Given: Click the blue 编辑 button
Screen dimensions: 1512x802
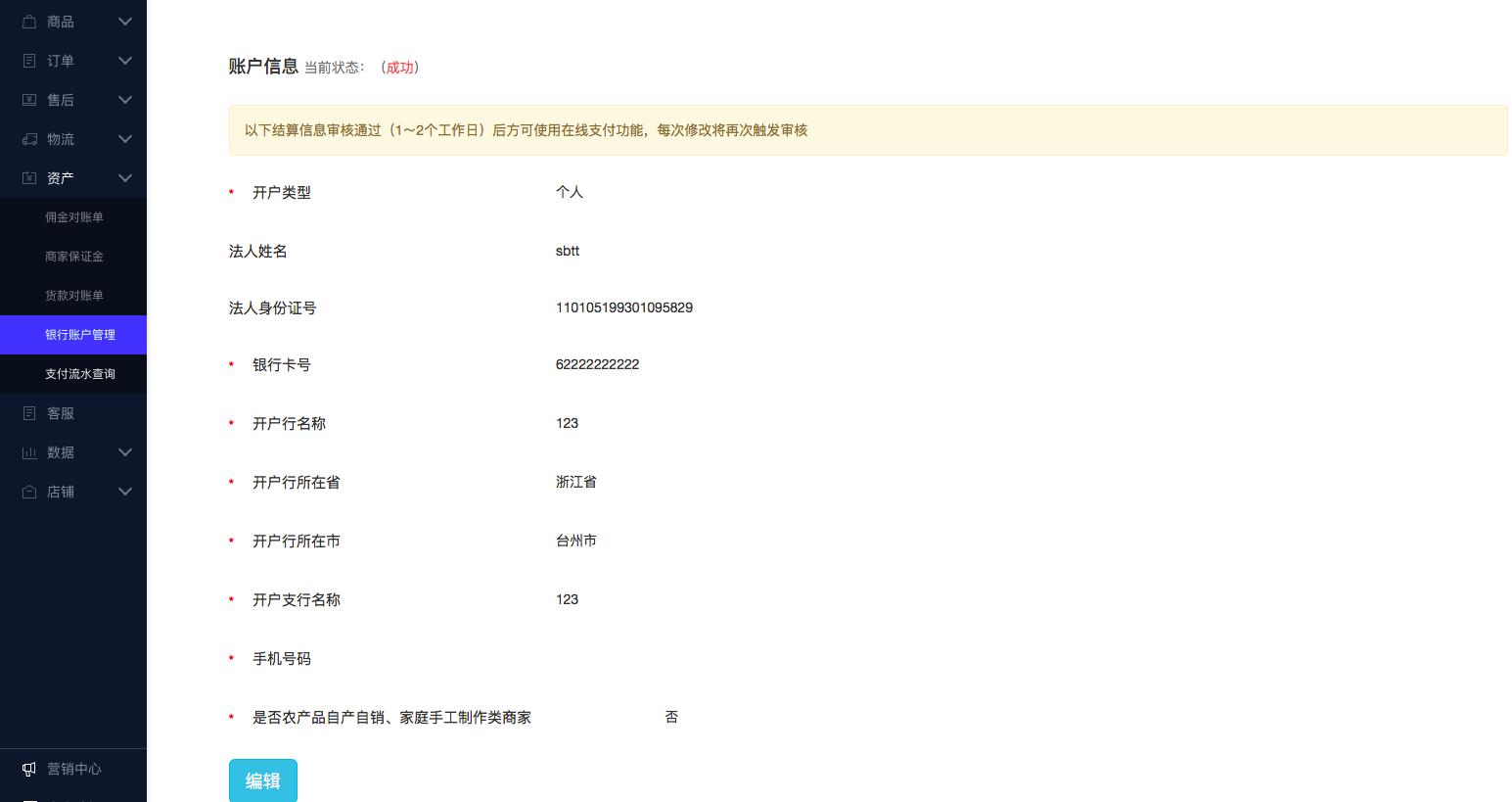Looking at the screenshot, I should 262,780.
